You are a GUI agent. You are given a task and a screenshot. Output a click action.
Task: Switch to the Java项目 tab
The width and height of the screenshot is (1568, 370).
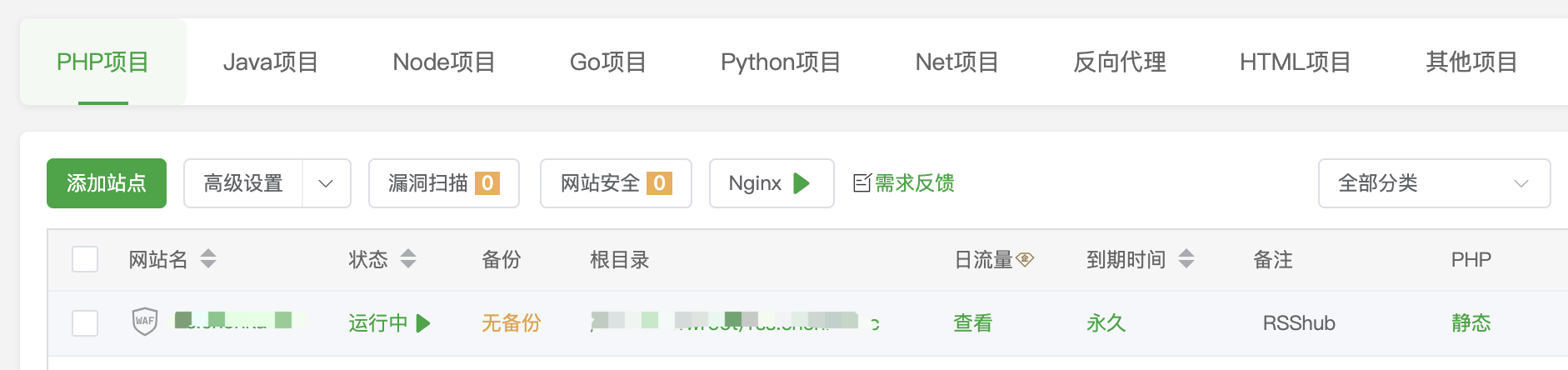pos(271,62)
